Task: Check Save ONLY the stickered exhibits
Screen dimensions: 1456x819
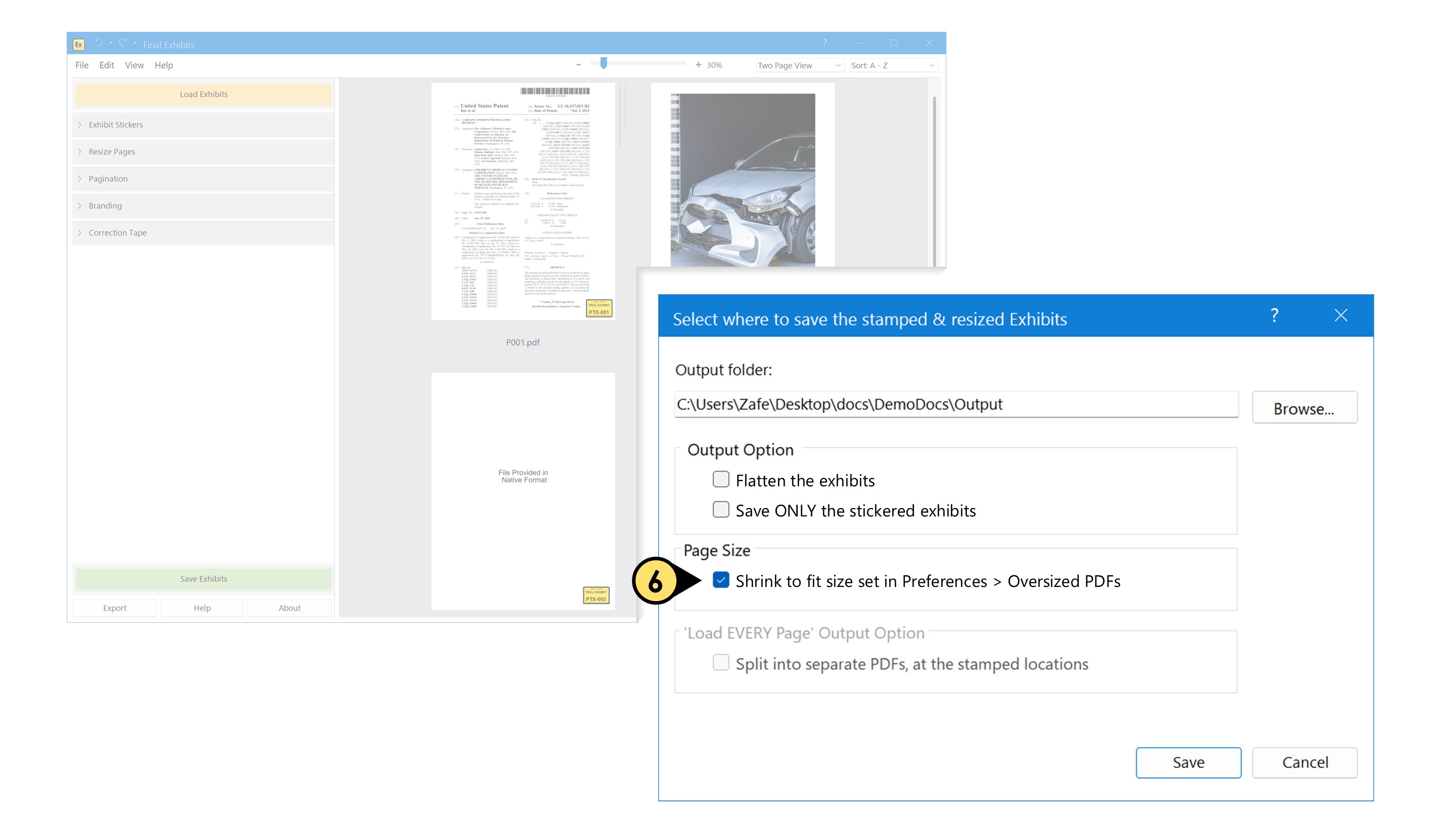Action: coord(720,509)
